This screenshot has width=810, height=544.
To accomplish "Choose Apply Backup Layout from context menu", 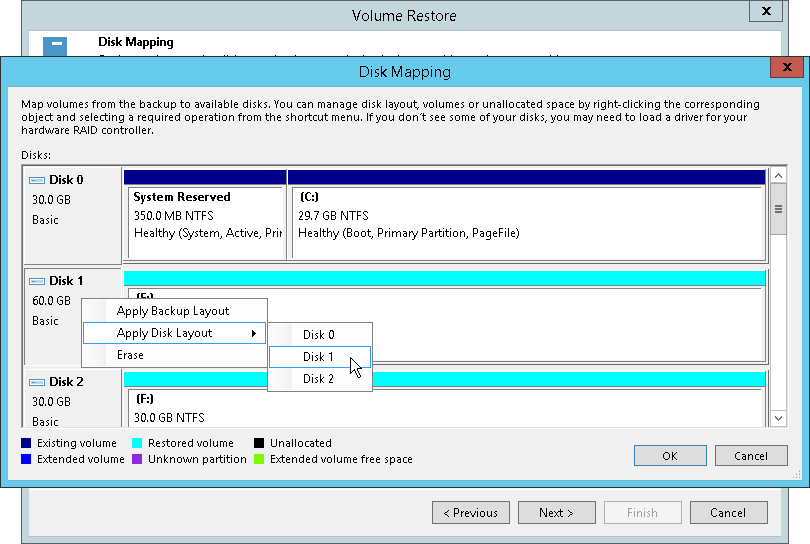I will pyautogui.click(x=174, y=311).
